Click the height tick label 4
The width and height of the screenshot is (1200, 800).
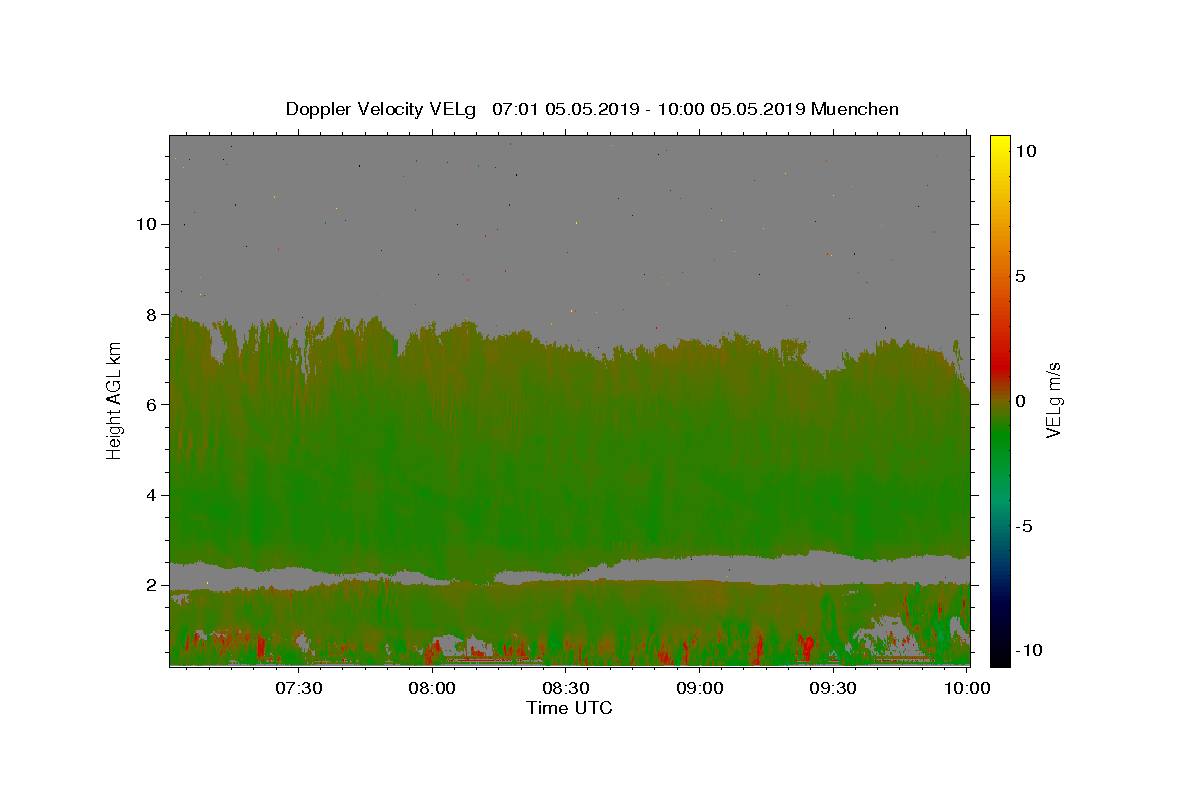(x=151, y=495)
